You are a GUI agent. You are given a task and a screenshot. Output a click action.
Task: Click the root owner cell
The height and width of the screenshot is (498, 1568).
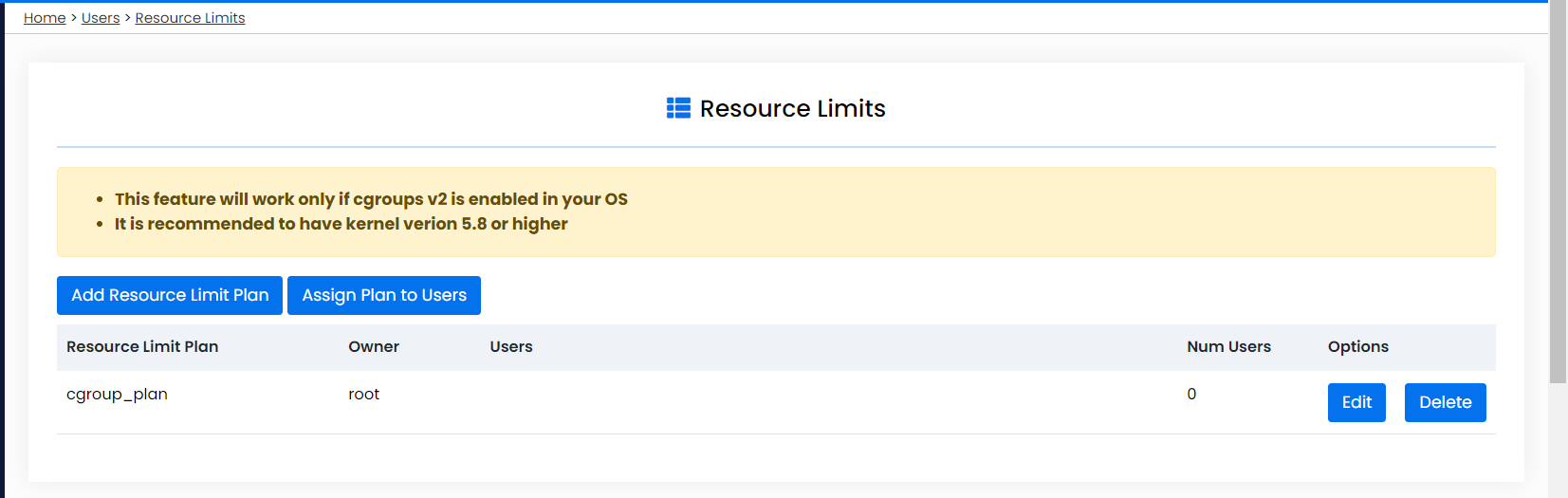[363, 395]
